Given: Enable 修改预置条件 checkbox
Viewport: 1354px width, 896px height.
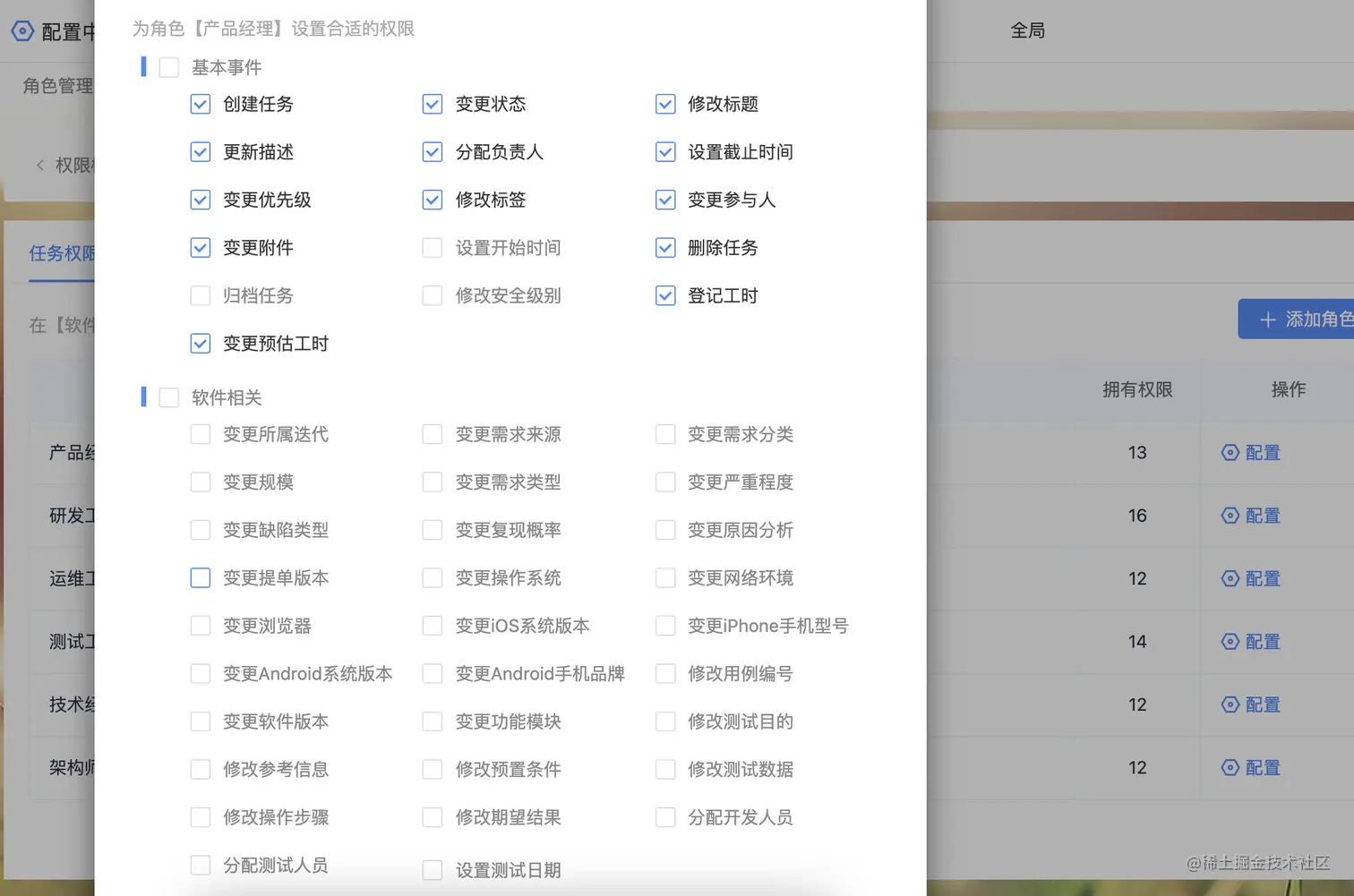Looking at the screenshot, I should pos(433,770).
